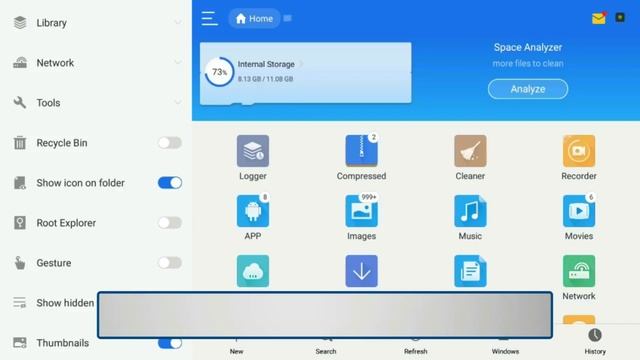The height and width of the screenshot is (360, 640).
Task: Open the hamburger menu icon
Action: (209, 18)
